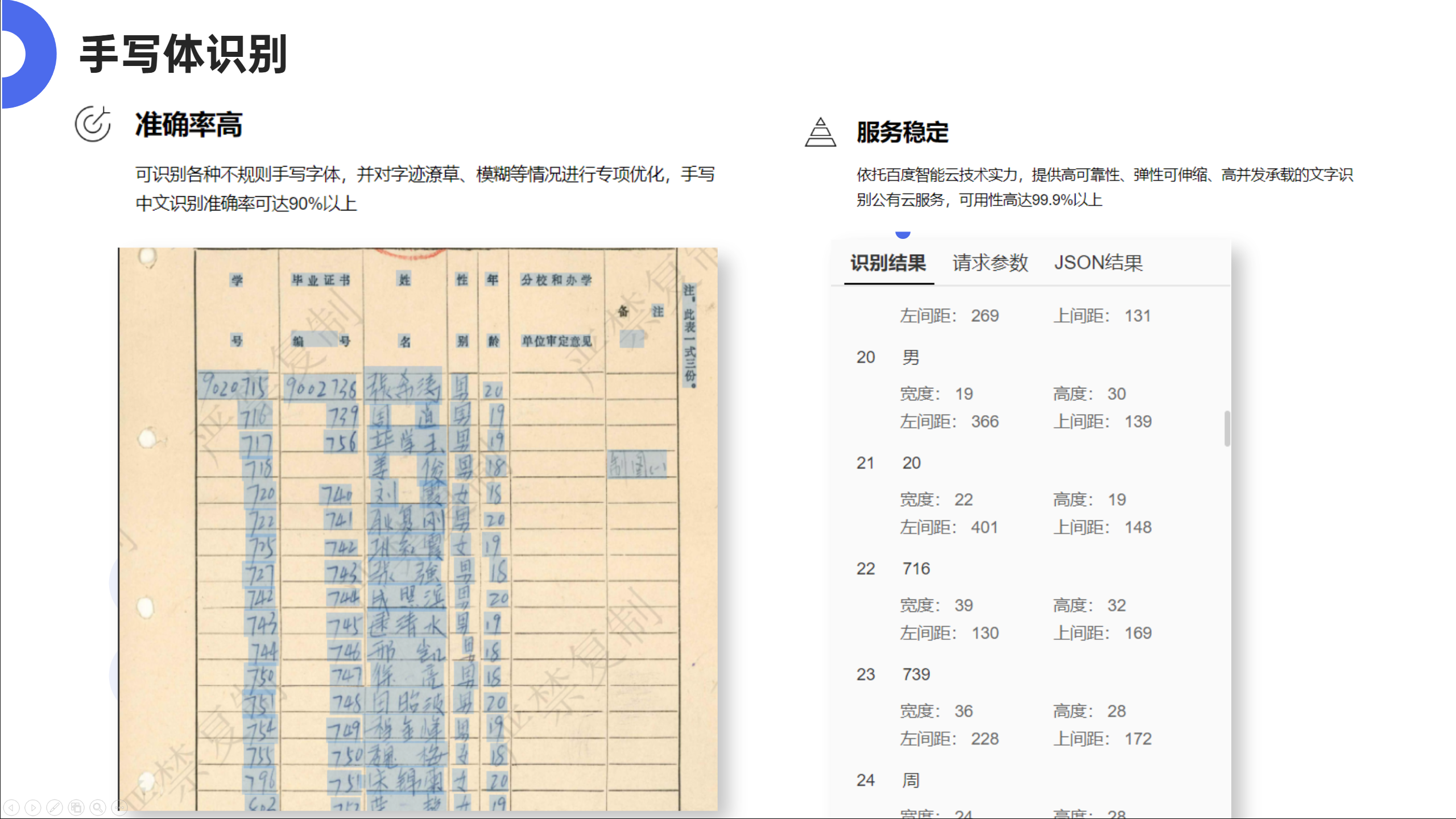This screenshot has height=819, width=1456.
Task: Advance to next slide arrow
Action: 33,807
